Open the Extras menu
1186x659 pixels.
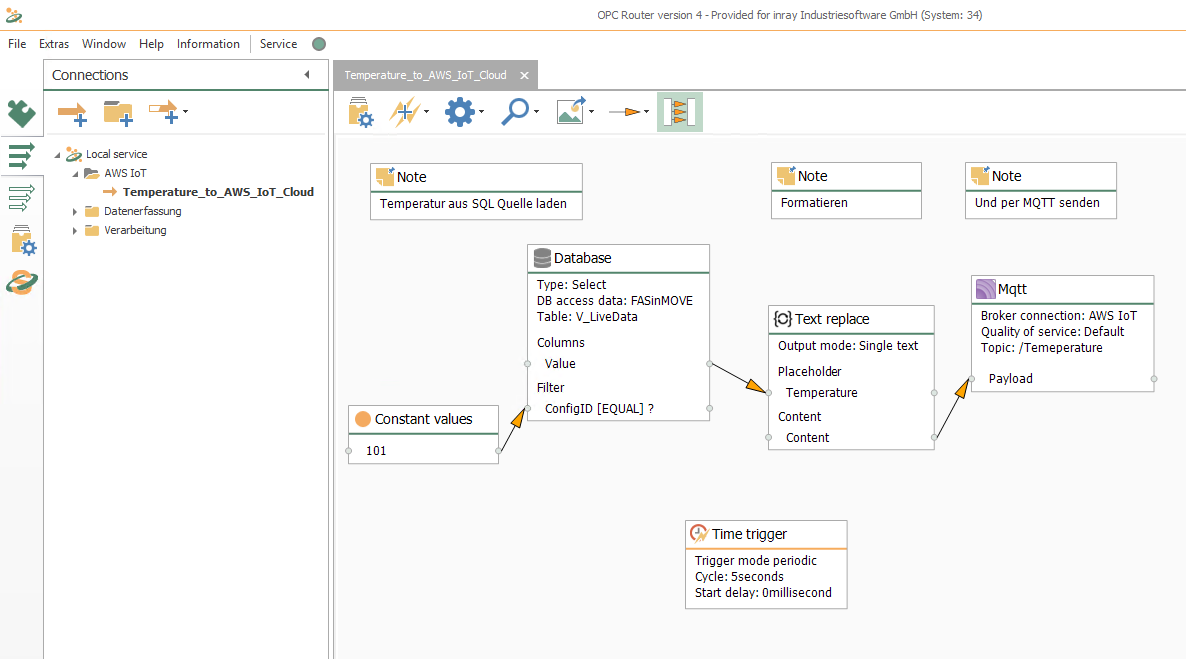point(53,44)
